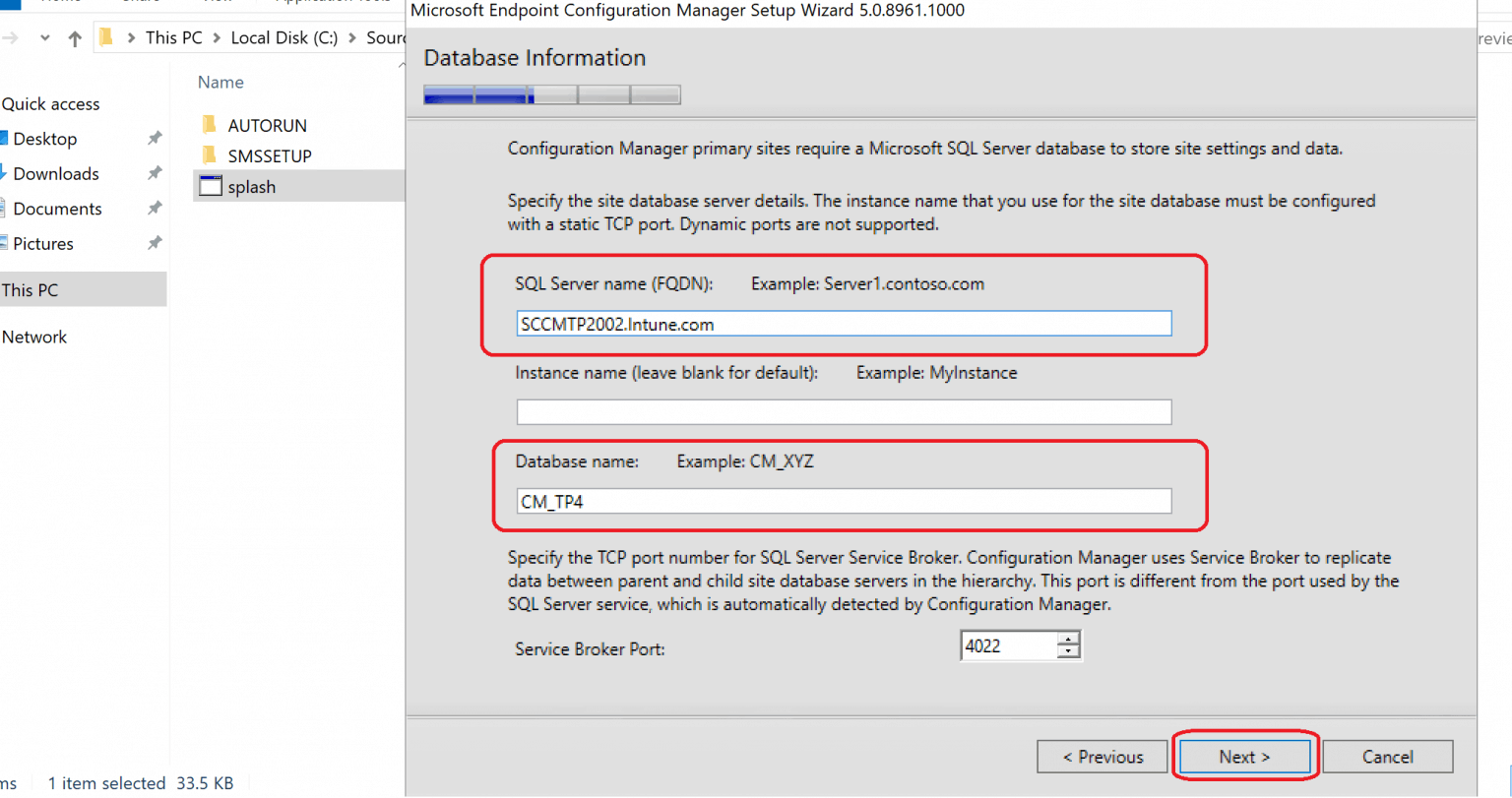This screenshot has width=1512, height=798.
Task: Select Downloads in Explorer sidebar
Action: coord(56,173)
